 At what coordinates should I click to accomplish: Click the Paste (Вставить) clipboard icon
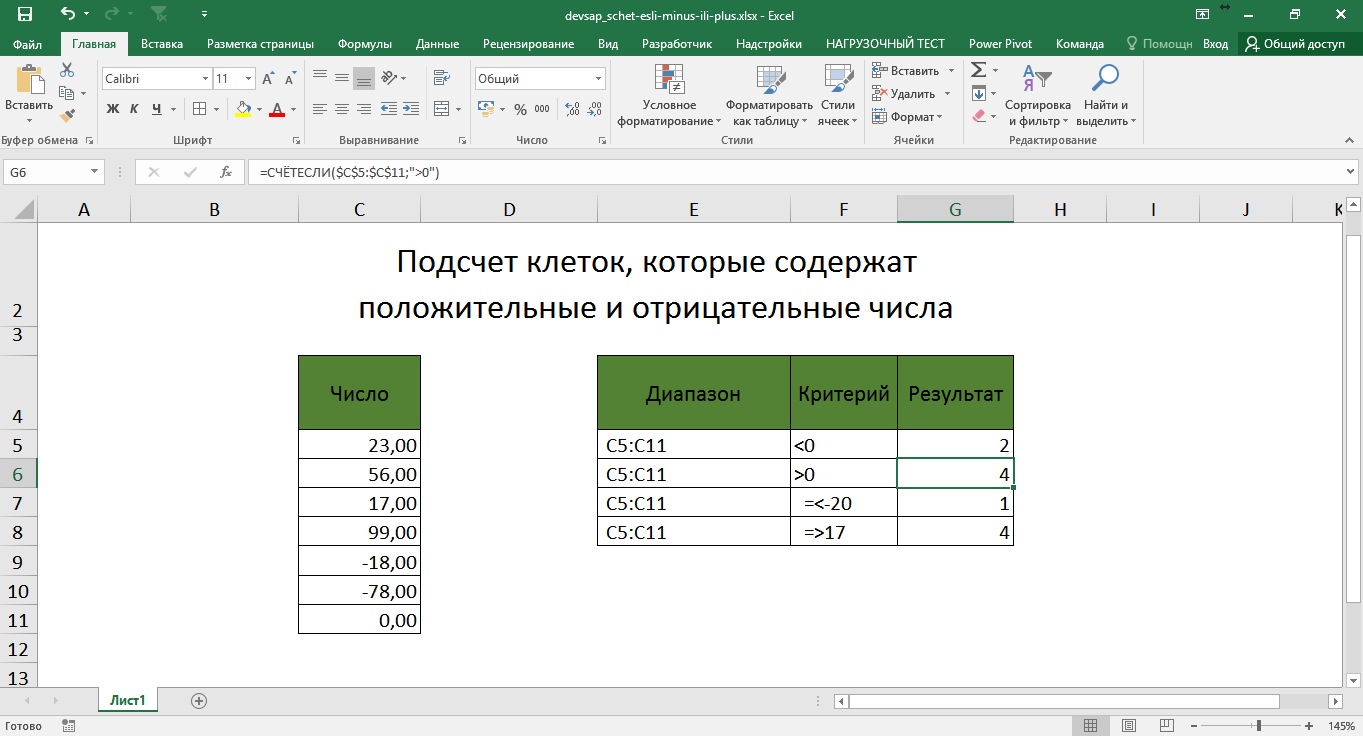pos(29,80)
